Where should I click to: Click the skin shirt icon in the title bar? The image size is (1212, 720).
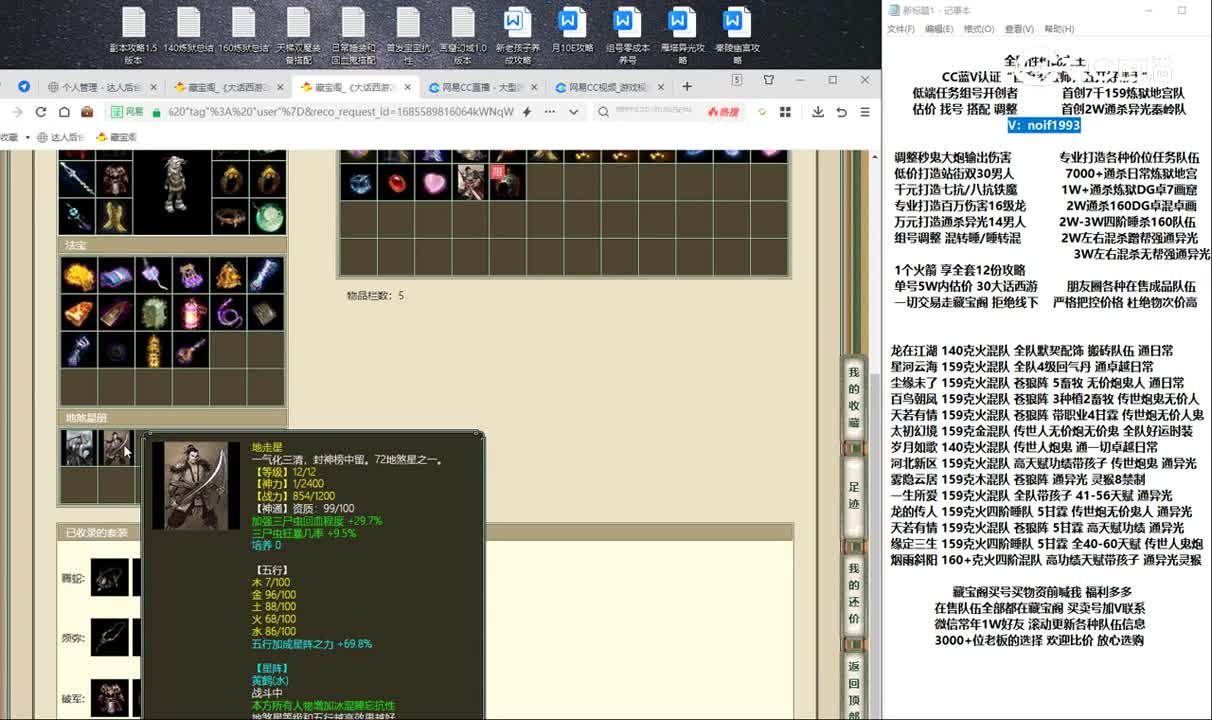tap(769, 80)
